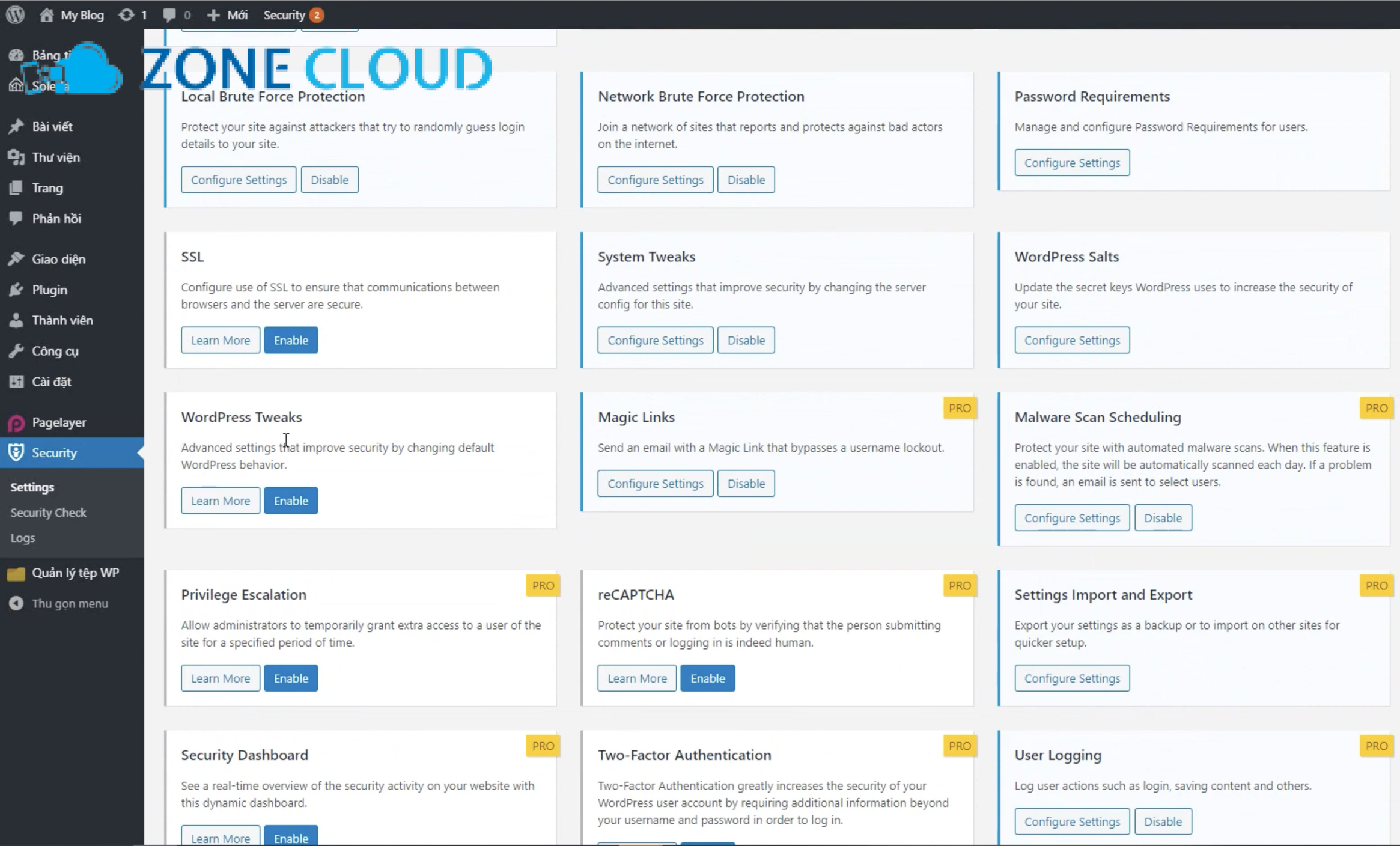
Task: Click the WordPress logo icon in admin bar
Action: (15, 14)
